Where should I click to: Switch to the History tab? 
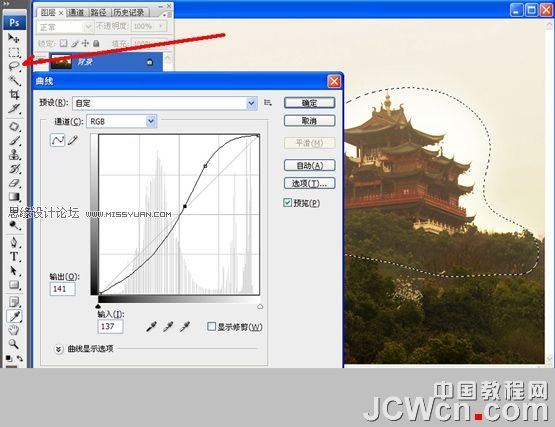[x=129, y=13]
